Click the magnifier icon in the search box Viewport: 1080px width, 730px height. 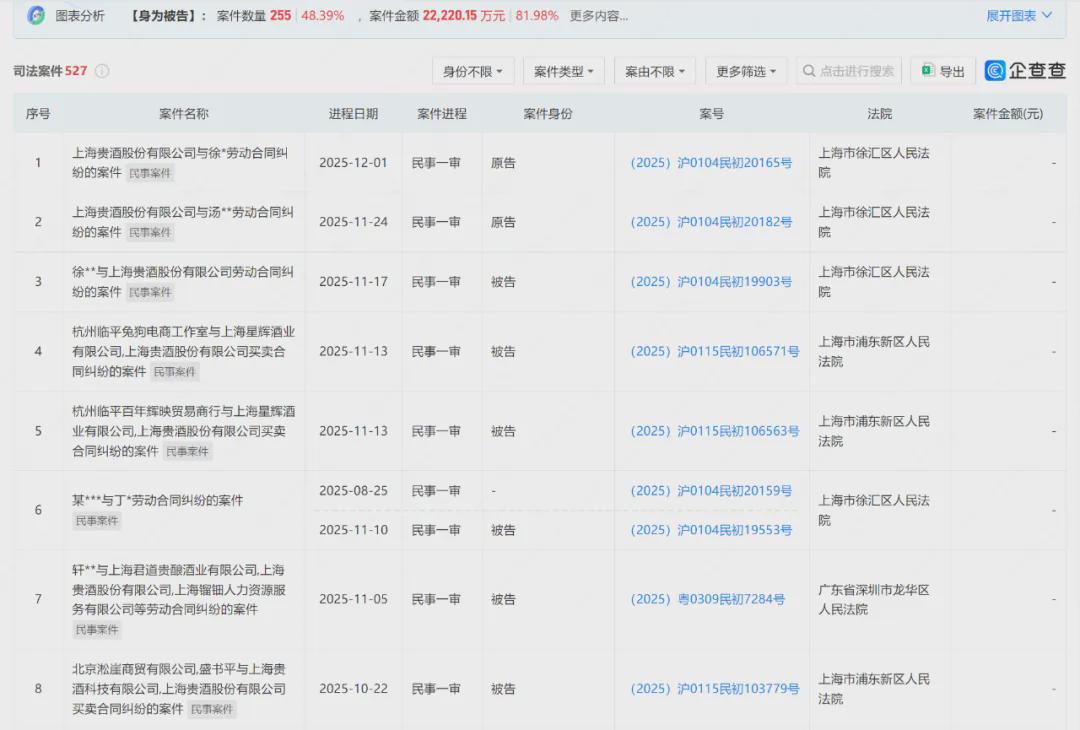[809, 71]
